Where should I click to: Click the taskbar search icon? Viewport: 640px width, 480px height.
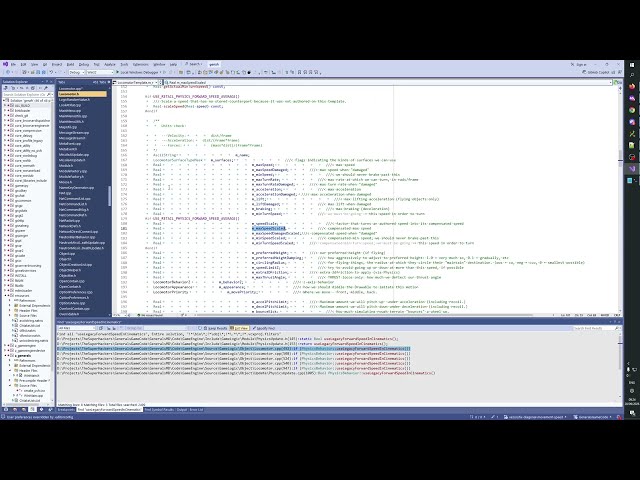point(632,76)
